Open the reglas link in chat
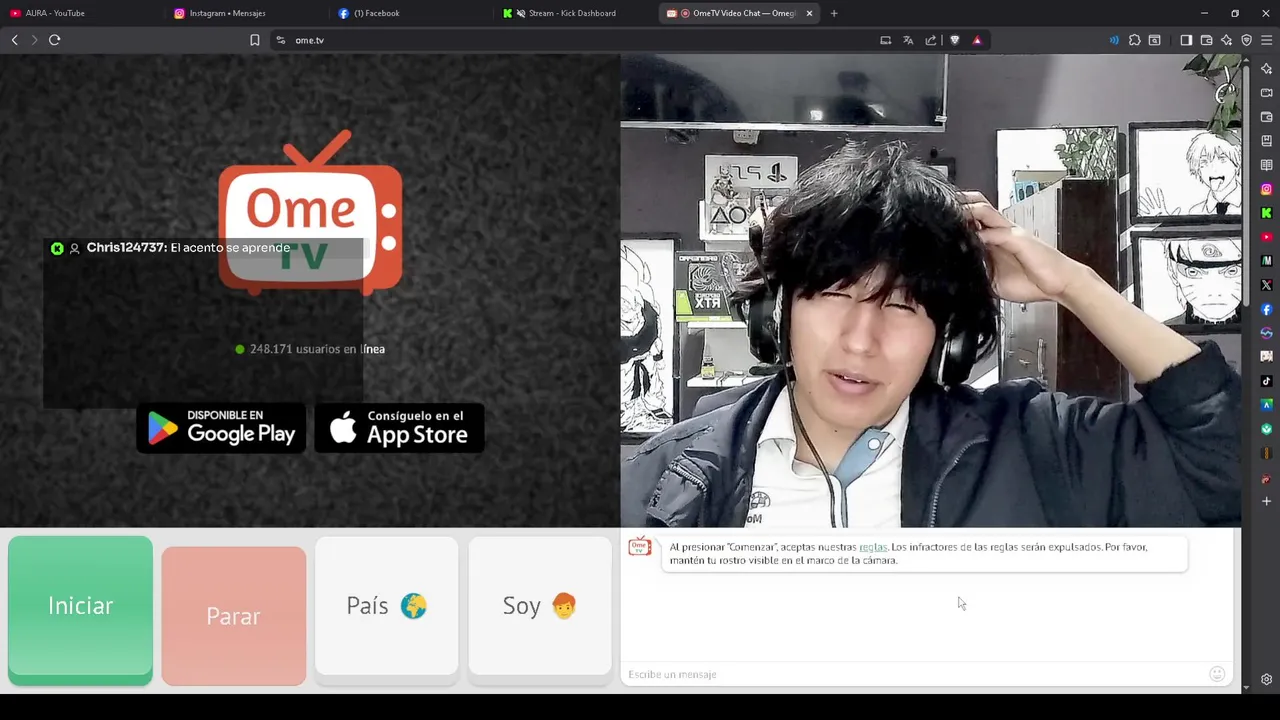Image resolution: width=1280 pixels, height=720 pixels. click(x=873, y=547)
